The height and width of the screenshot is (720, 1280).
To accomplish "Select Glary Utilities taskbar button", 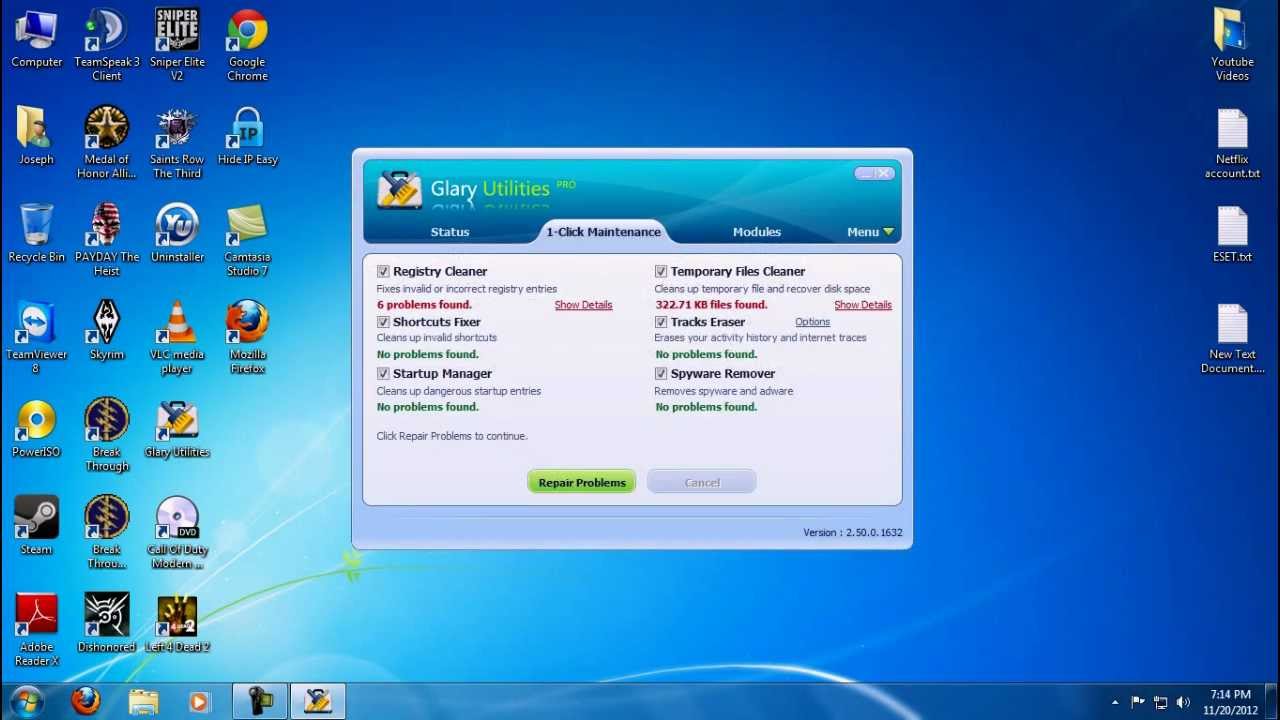I will pyautogui.click(x=318, y=701).
